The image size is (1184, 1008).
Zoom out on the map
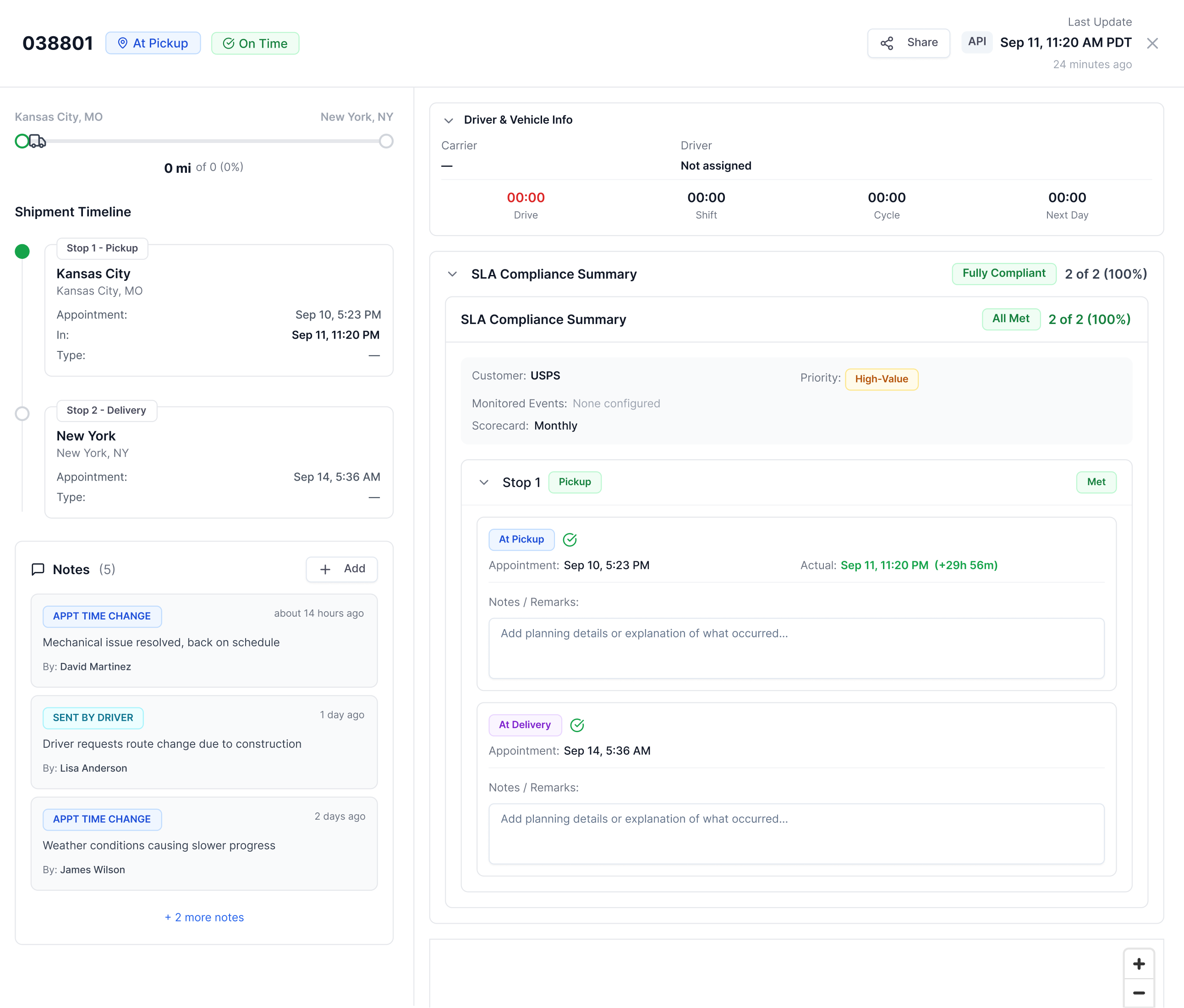[x=1138, y=993]
